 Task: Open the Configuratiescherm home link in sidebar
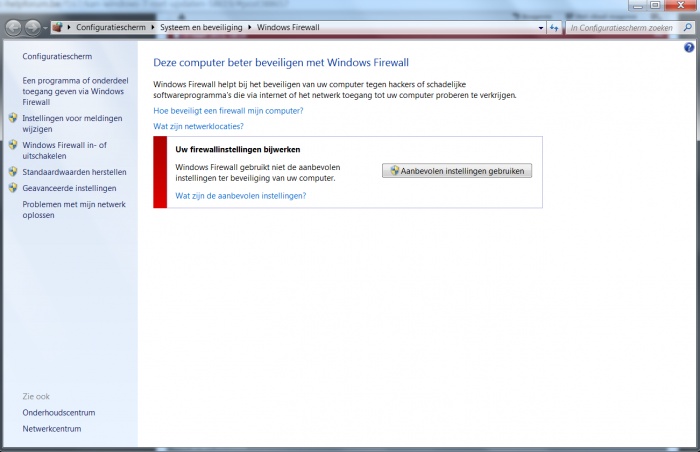[x=57, y=56]
